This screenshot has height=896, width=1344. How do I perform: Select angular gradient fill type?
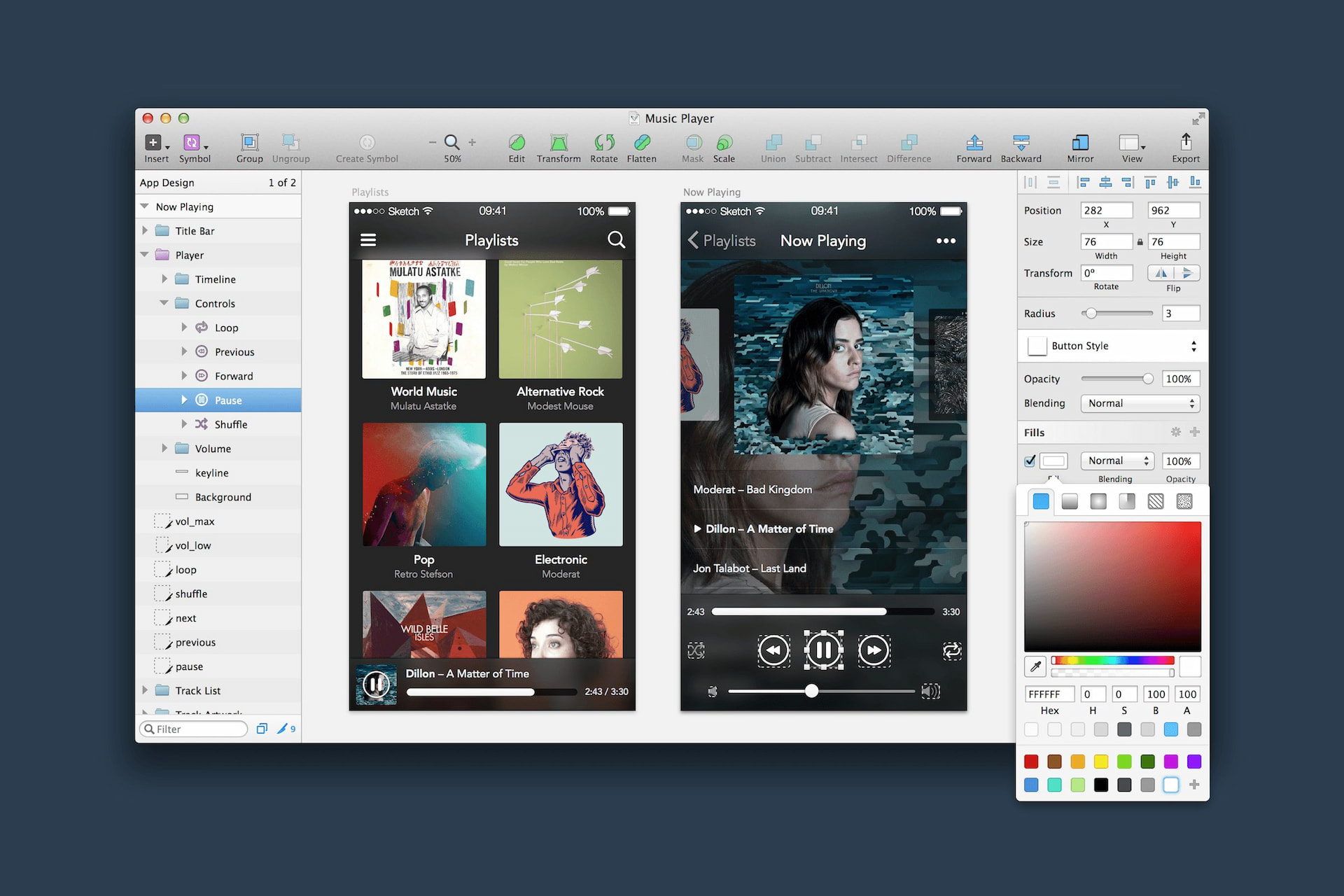point(1127,501)
